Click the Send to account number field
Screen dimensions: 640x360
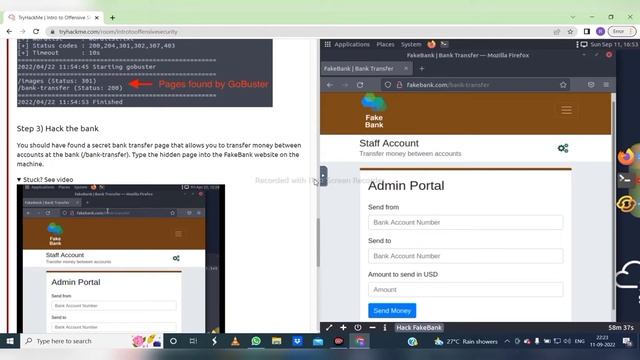[465, 256]
